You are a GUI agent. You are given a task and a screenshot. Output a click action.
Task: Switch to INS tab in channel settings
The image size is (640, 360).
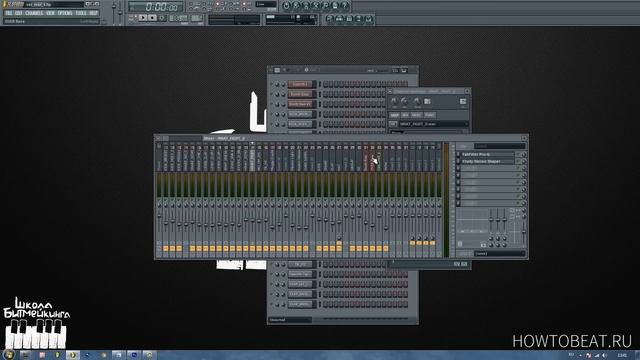click(405, 115)
